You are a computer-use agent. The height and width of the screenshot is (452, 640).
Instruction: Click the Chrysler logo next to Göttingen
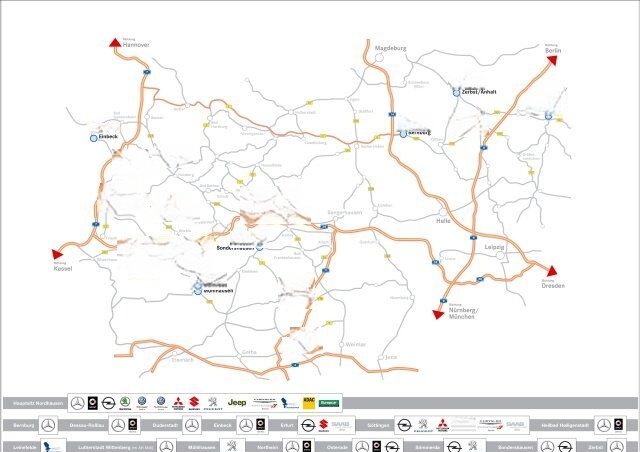[490, 425]
